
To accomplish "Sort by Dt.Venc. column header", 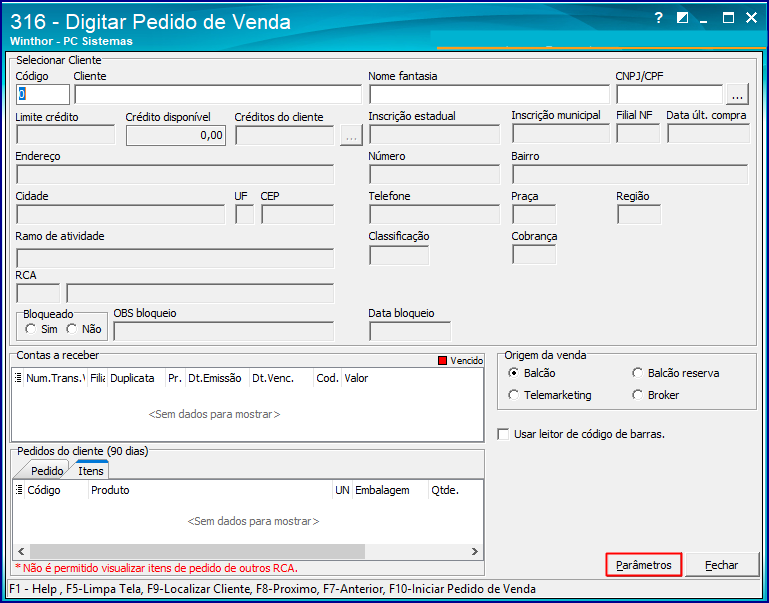I will (x=281, y=378).
